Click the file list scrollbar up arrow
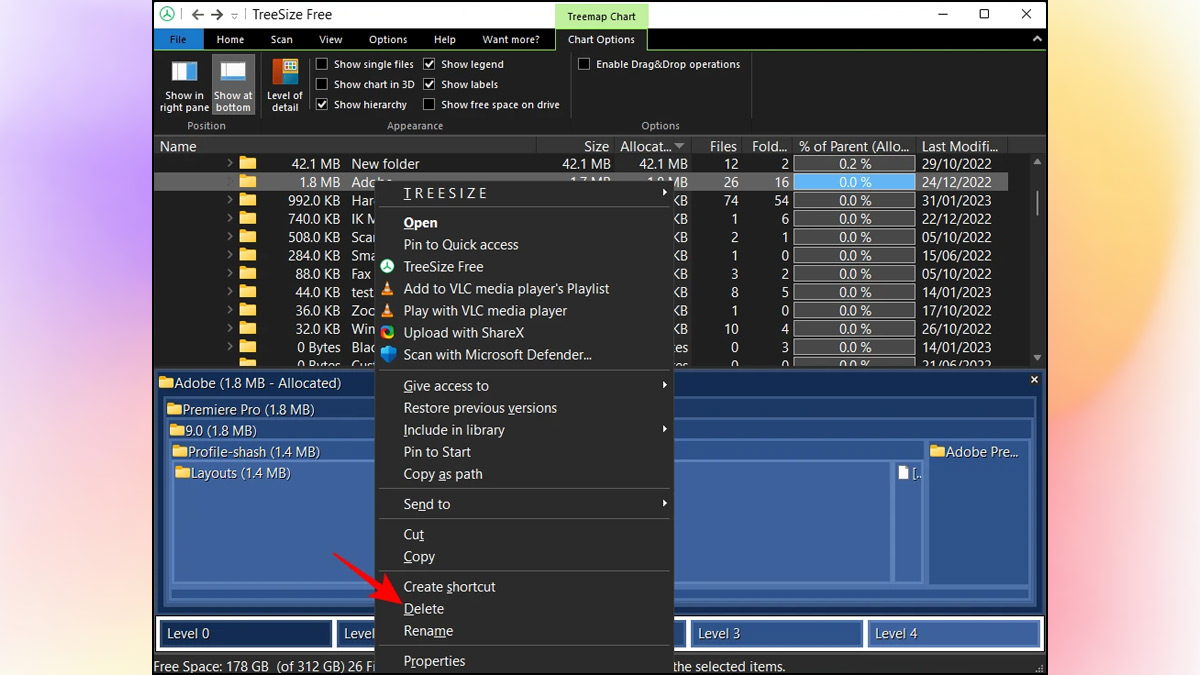The height and width of the screenshot is (675, 1200). click(x=1037, y=162)
